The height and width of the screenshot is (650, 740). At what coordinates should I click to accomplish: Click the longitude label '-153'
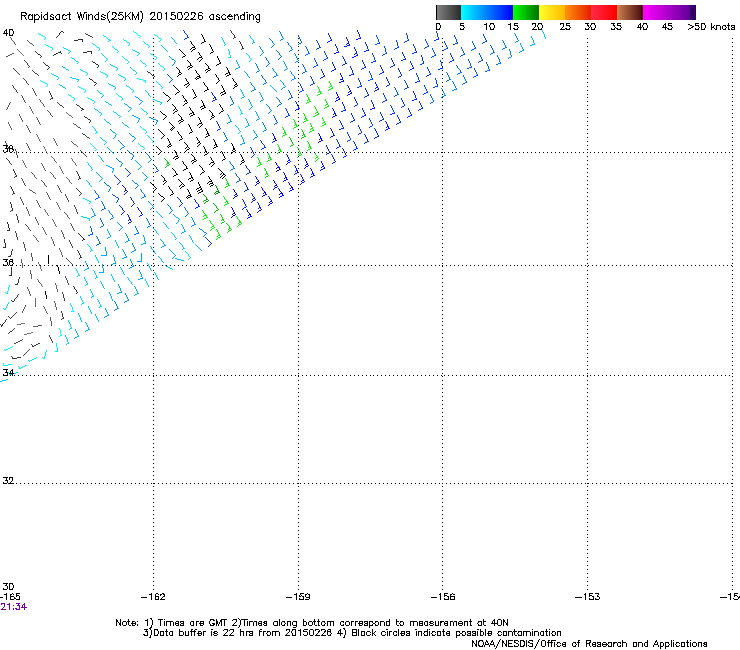(x=588, y=597)
